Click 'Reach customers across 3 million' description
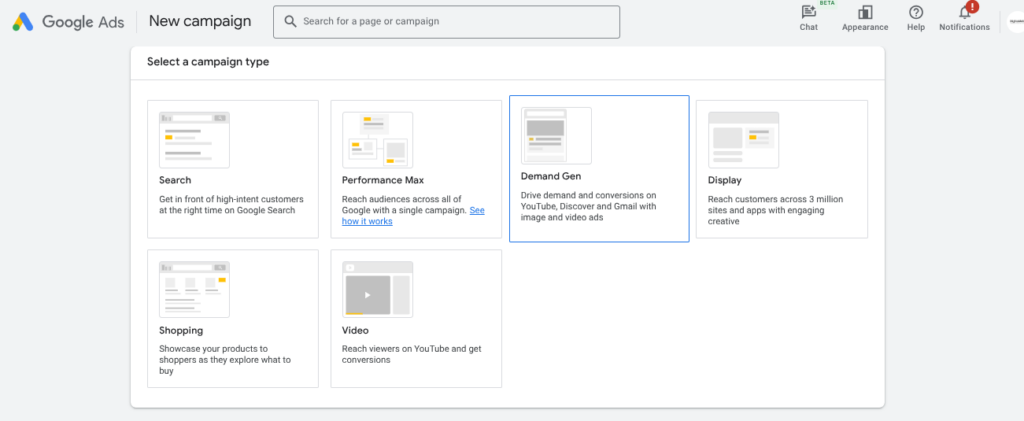This screenshot has height=421, width=1024. (775, 210)
